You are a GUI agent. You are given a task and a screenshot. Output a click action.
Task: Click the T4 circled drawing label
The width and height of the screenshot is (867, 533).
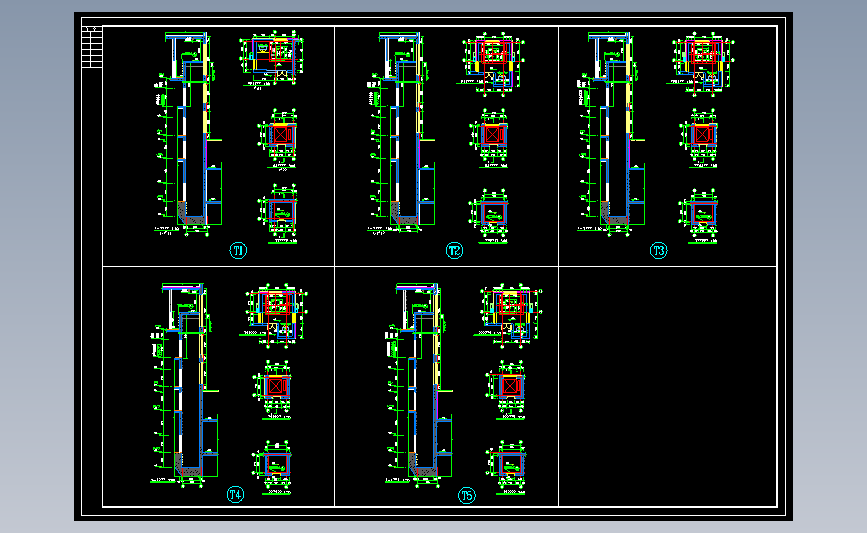pos(235,494)
